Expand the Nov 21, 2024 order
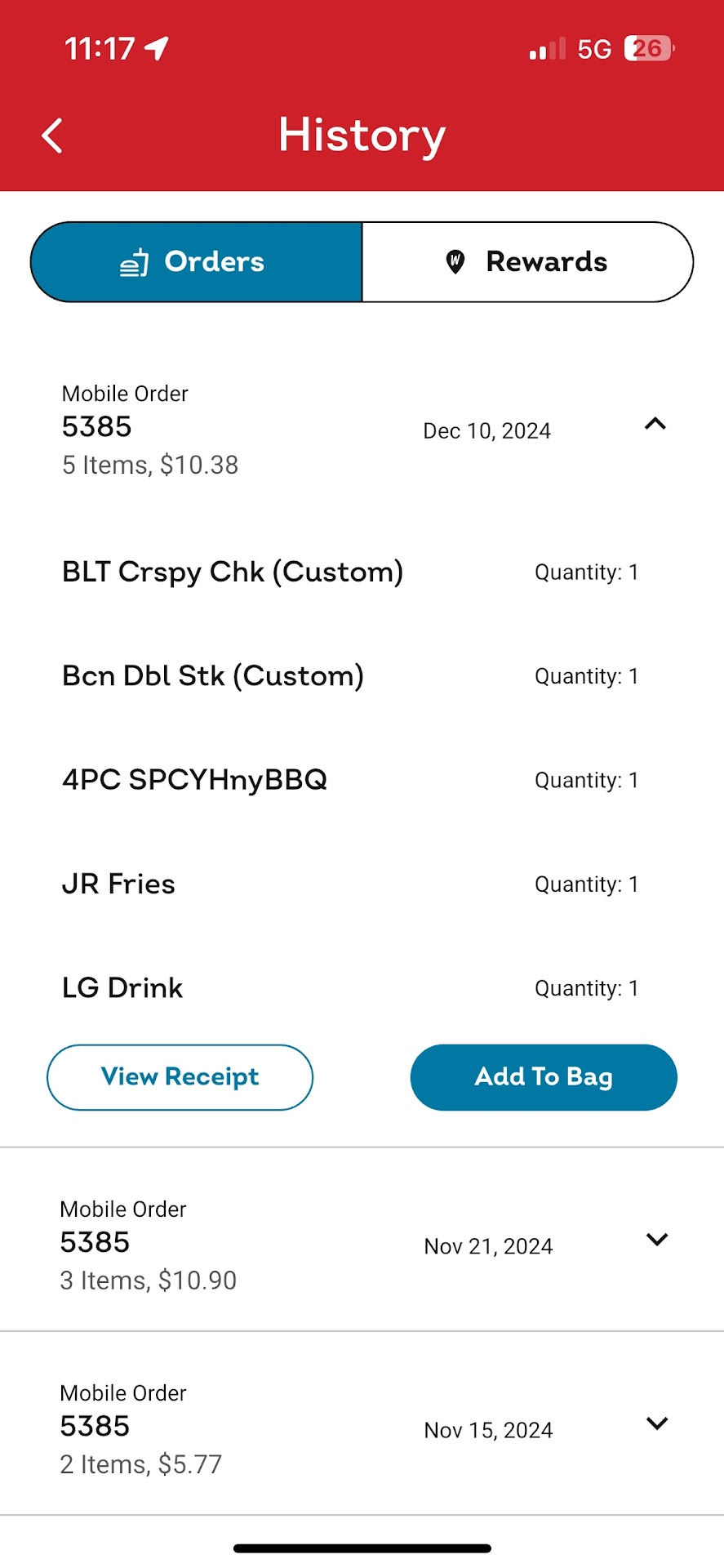724x1568 pixels. pos(656,1240)
